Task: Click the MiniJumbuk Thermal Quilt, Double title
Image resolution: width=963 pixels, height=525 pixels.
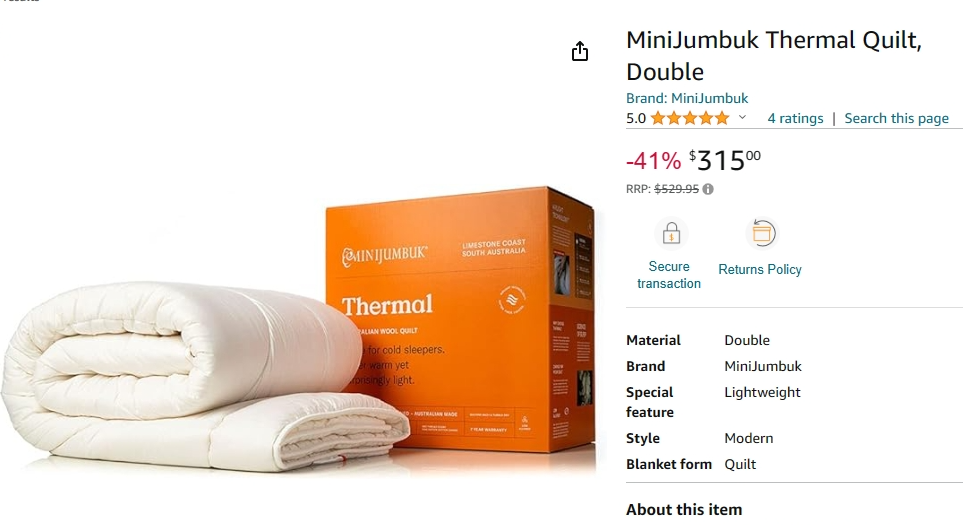Action: point(774,56)
